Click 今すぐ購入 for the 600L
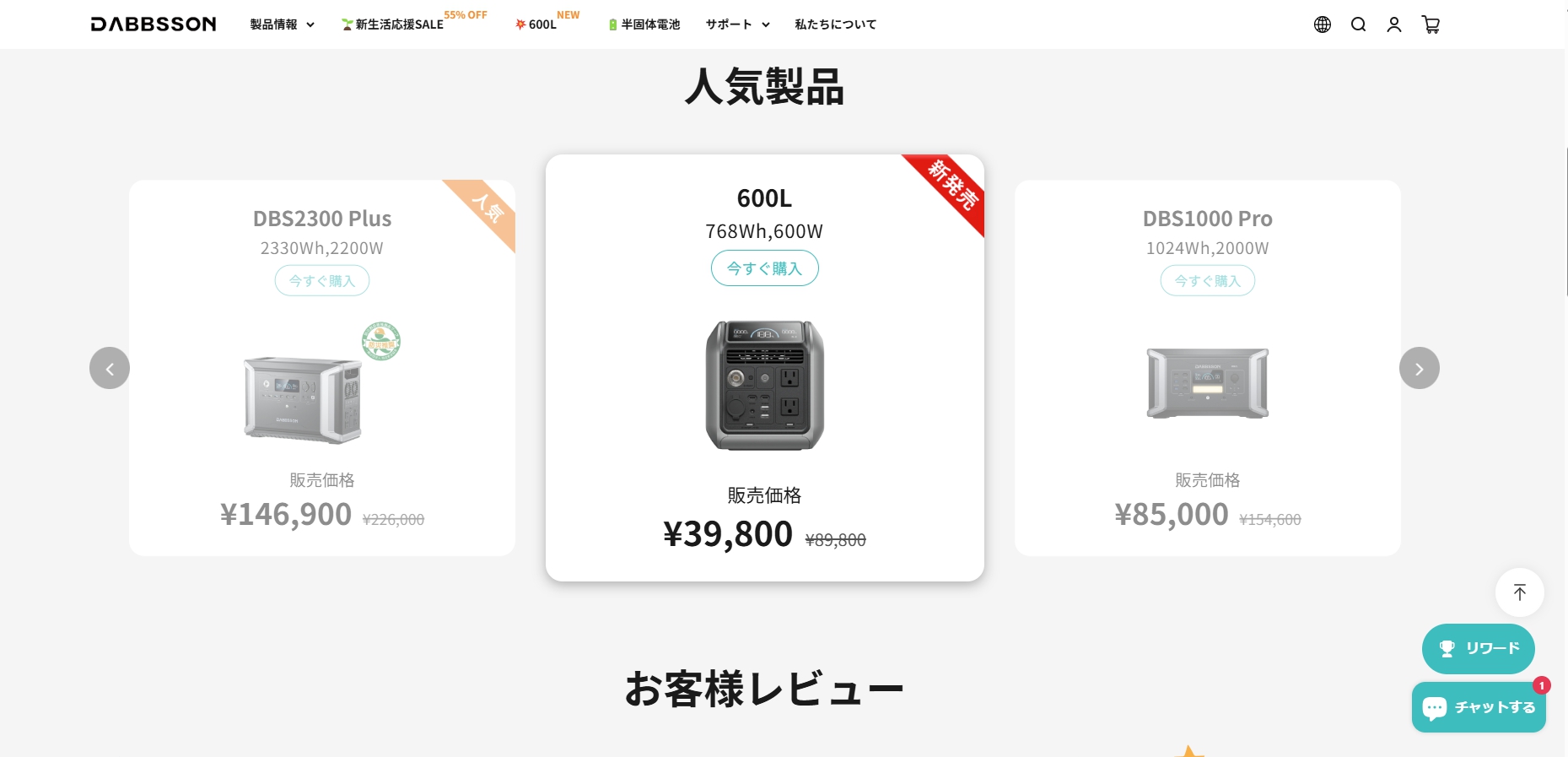 765,268
